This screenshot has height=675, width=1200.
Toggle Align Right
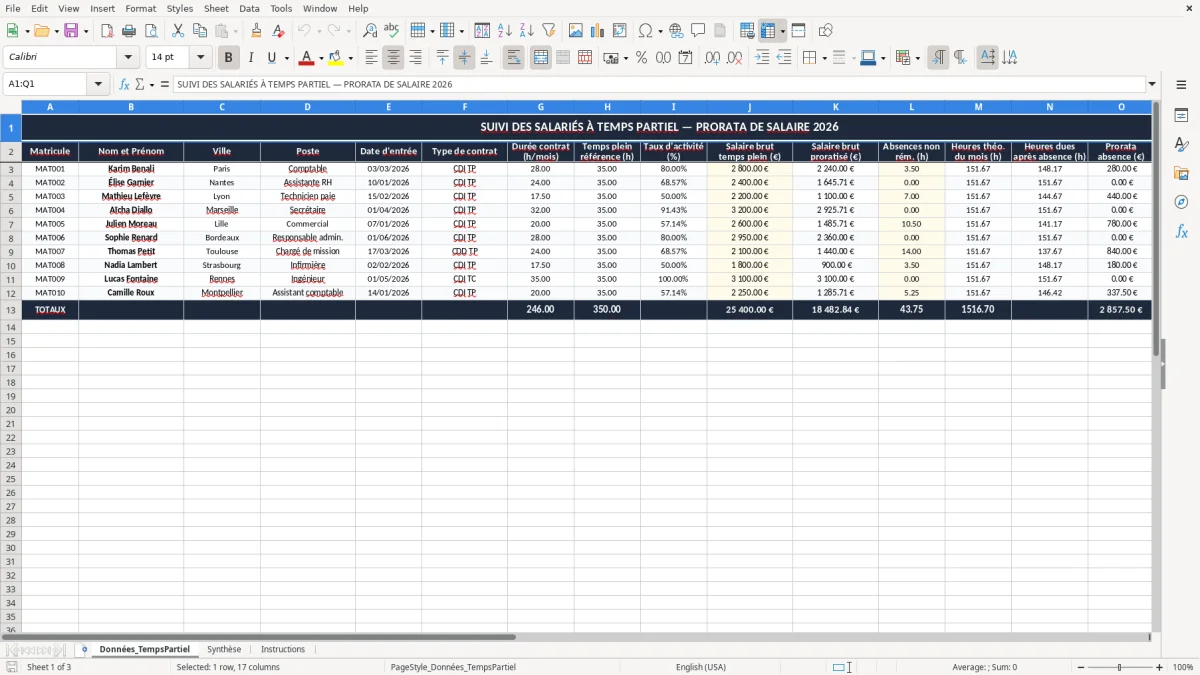pos(416,58)
